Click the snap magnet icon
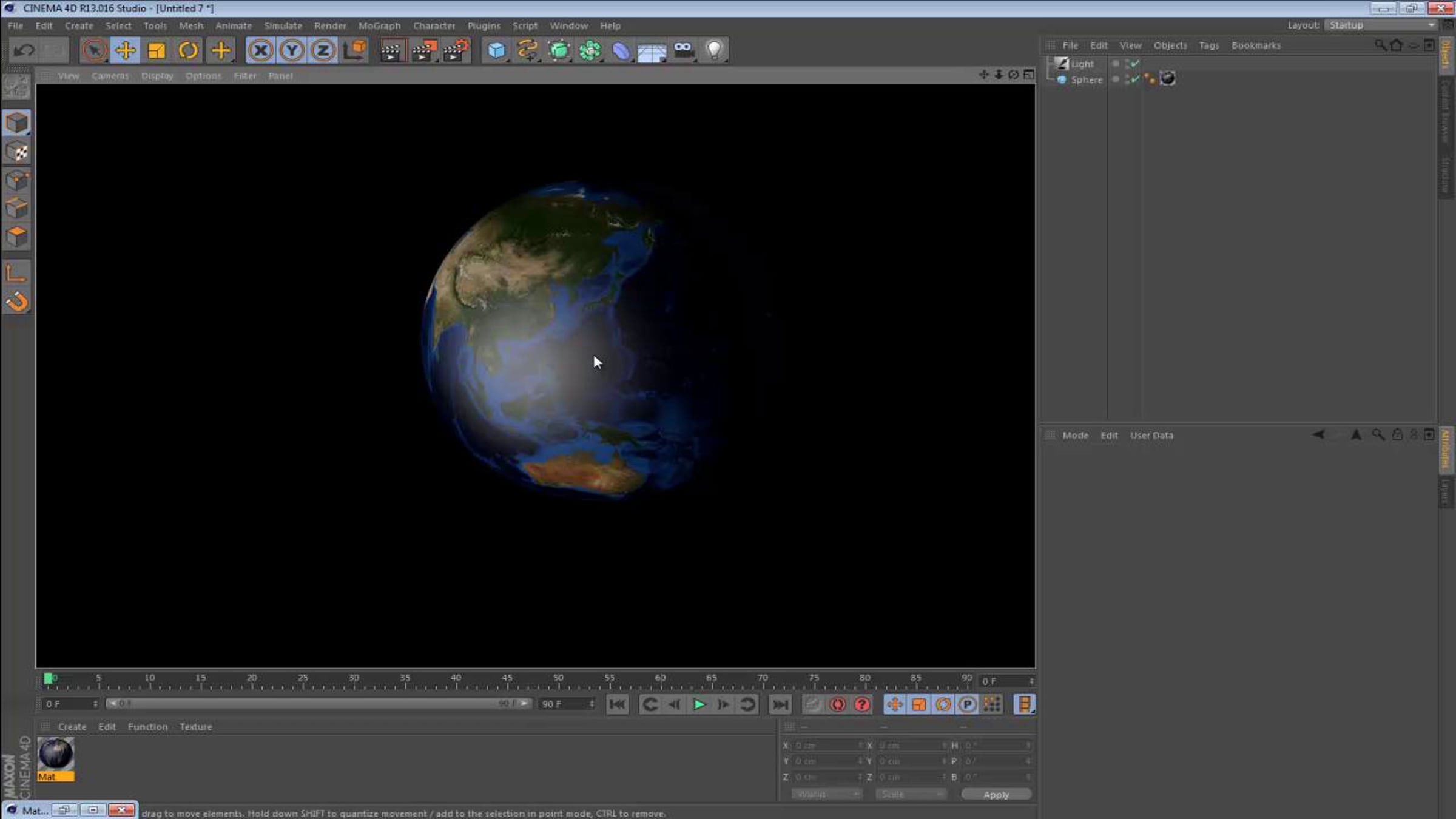1456x819 pixels. (16, 302)
